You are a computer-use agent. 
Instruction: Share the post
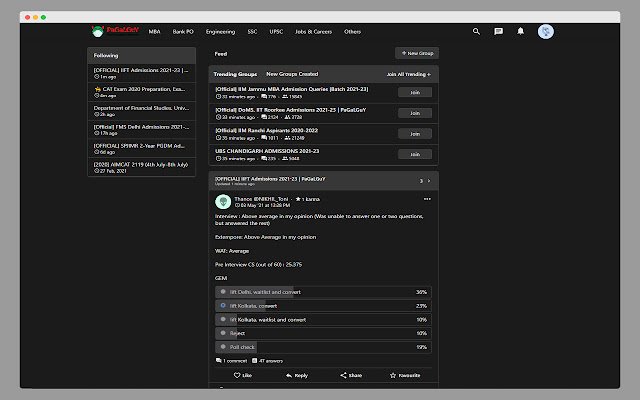pos(351,375)
